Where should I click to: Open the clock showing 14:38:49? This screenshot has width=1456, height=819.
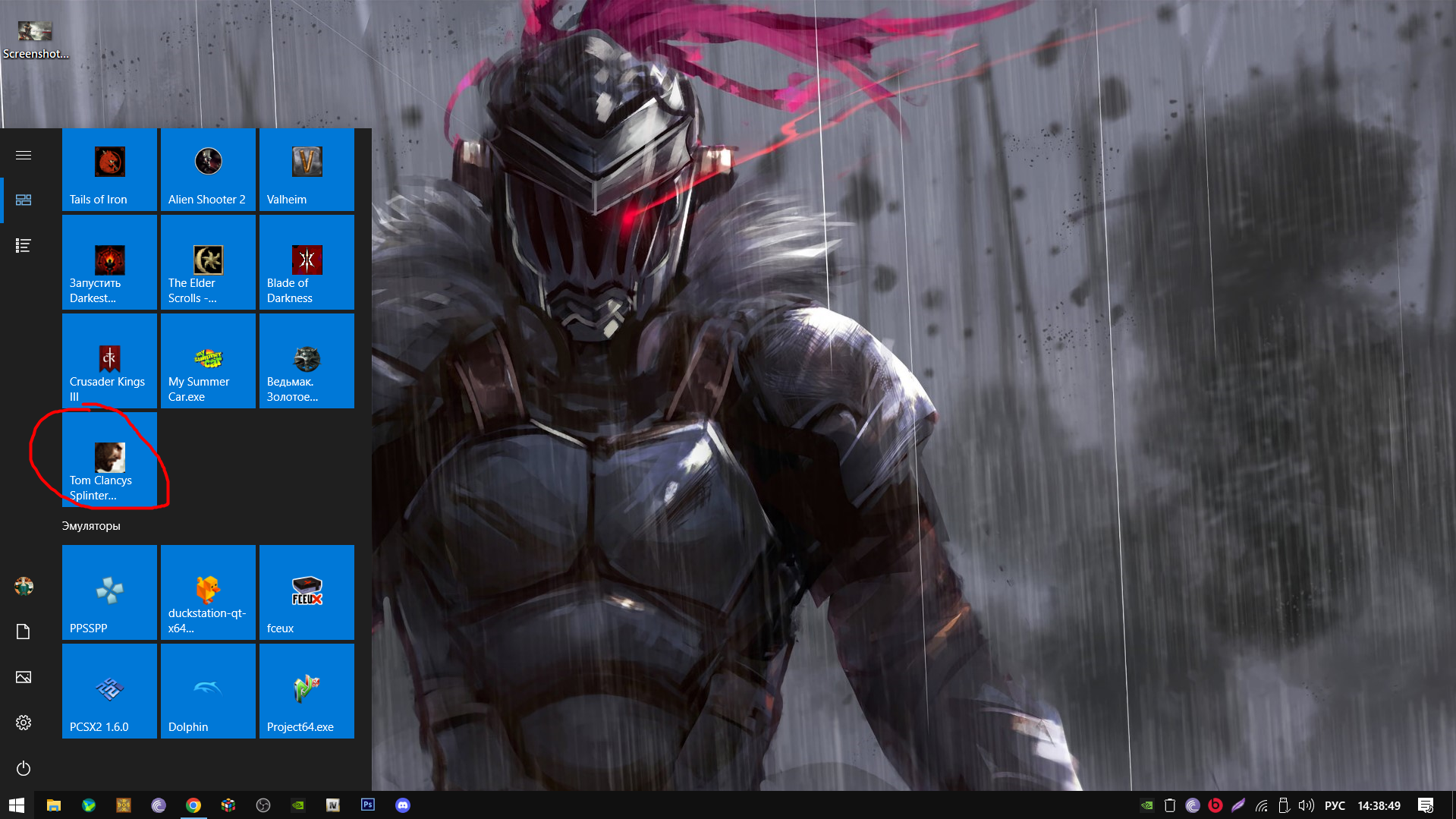point(1379,805)
